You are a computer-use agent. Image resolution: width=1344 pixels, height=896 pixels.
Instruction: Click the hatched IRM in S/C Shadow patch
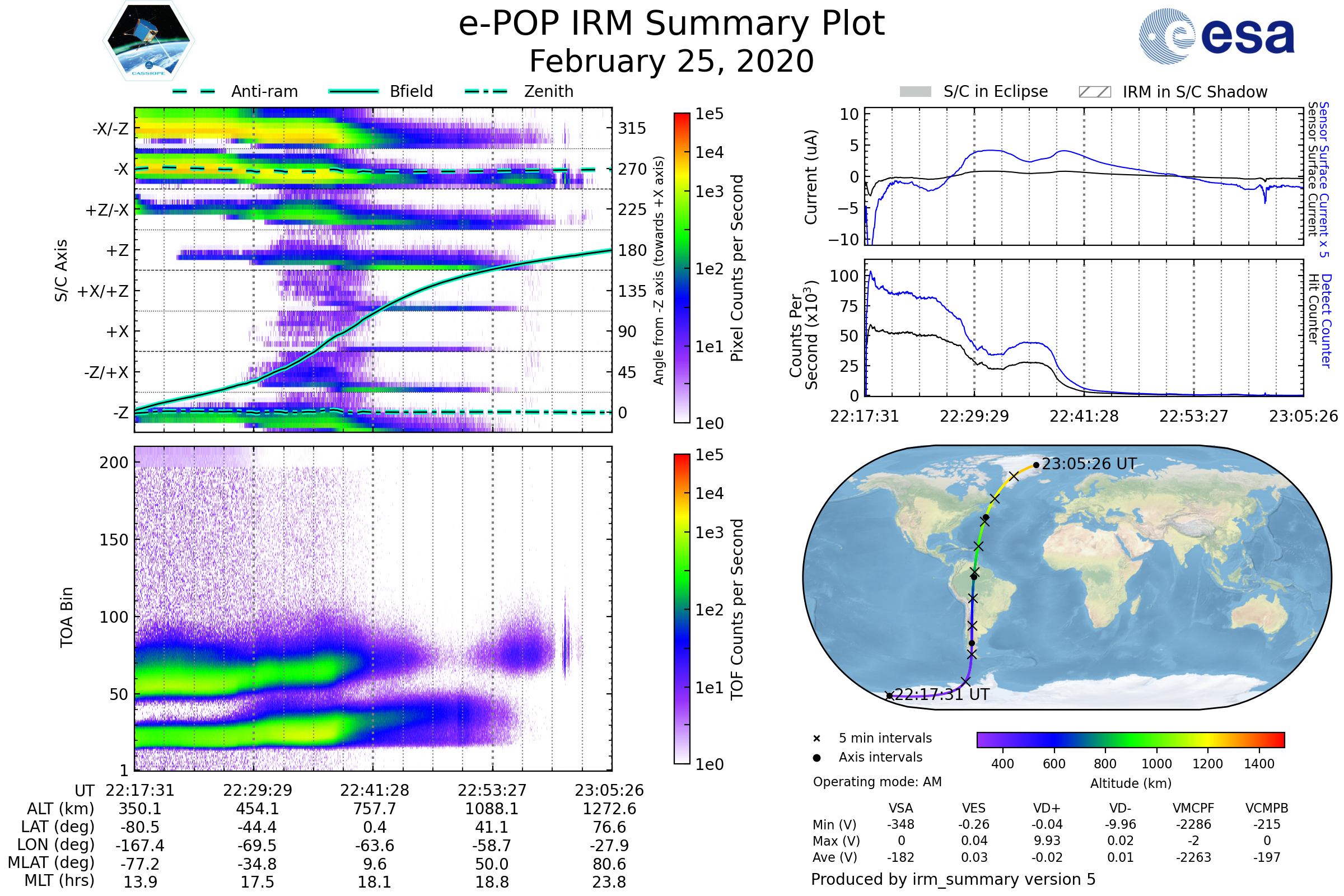click(1094, 92)
